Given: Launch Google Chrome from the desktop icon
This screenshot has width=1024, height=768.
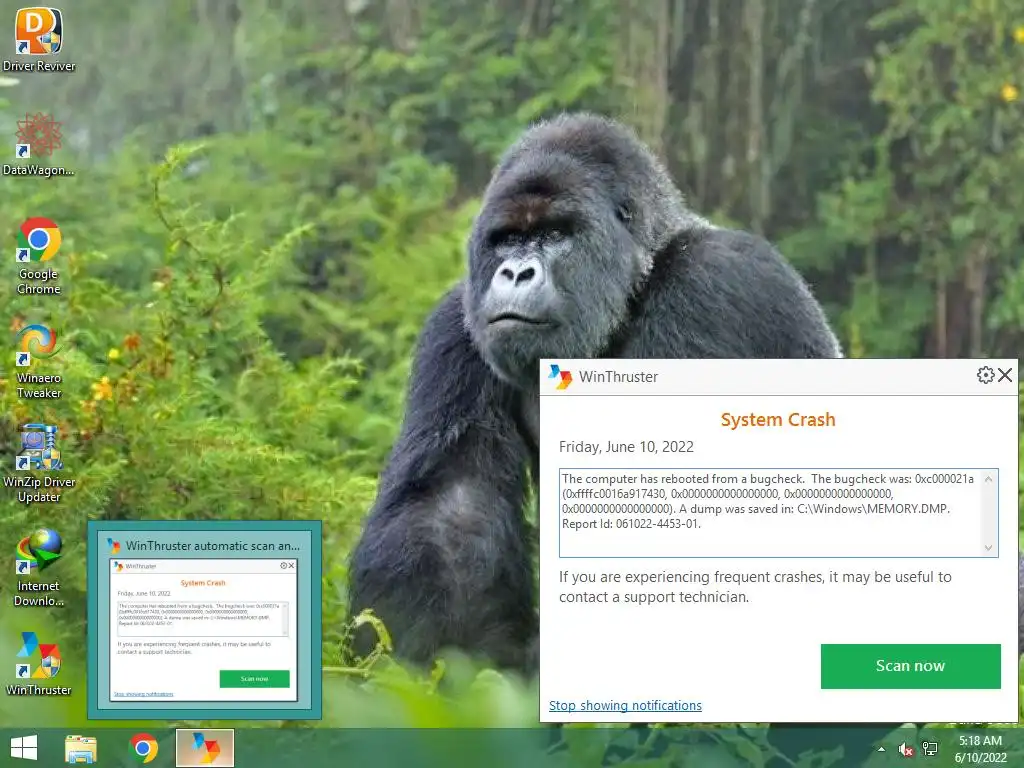Looking at the screenshot, I should tap(39, 255).
